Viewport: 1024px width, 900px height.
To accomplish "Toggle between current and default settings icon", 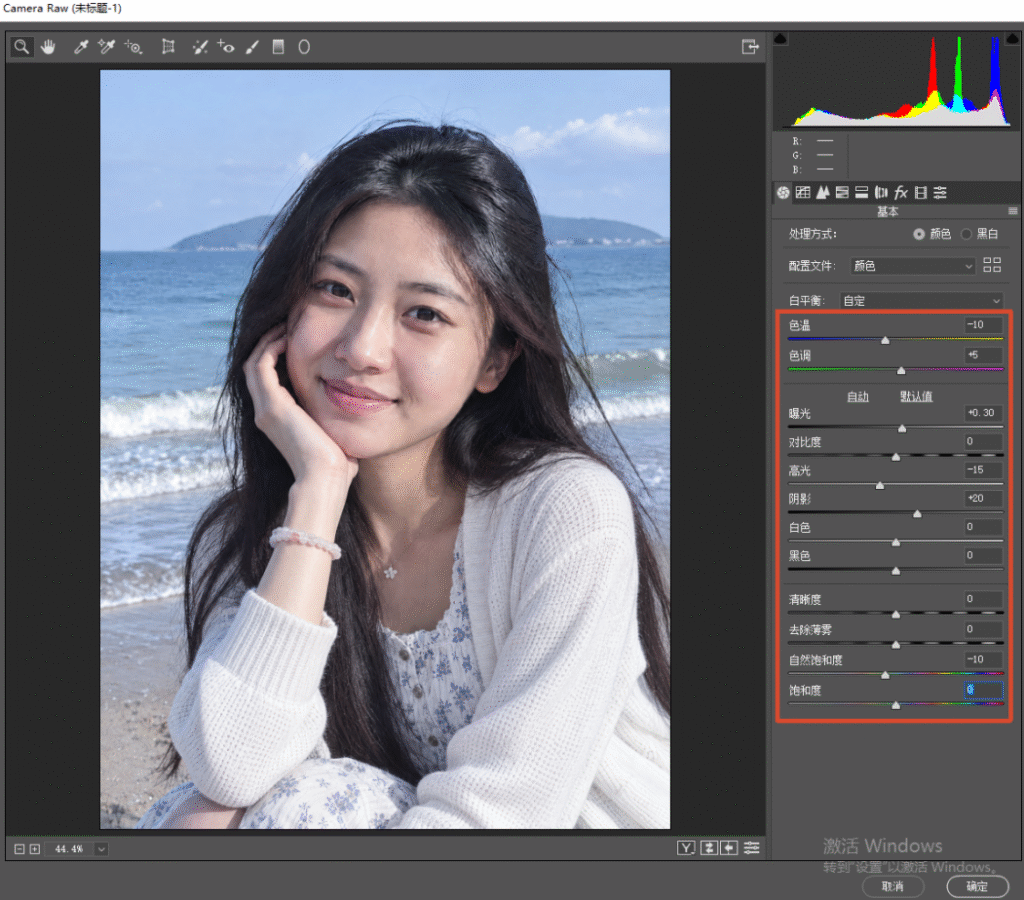I will [752, 848].
